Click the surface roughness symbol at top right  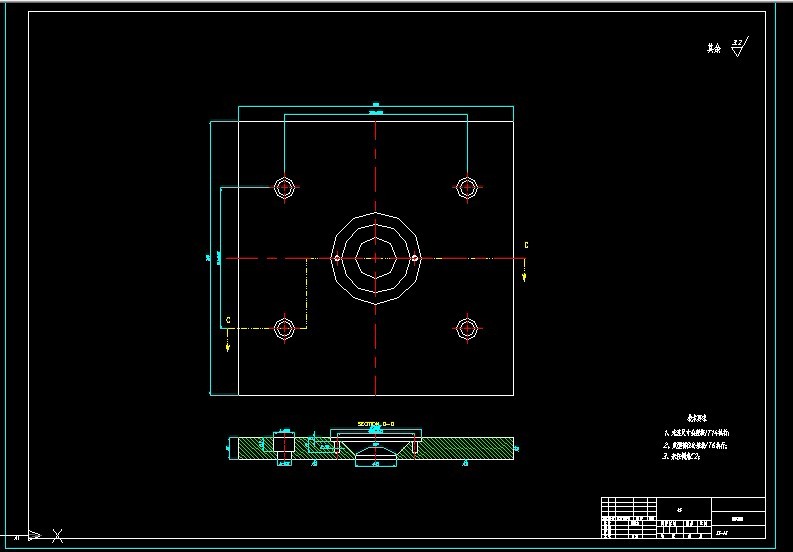pos(740,47)
